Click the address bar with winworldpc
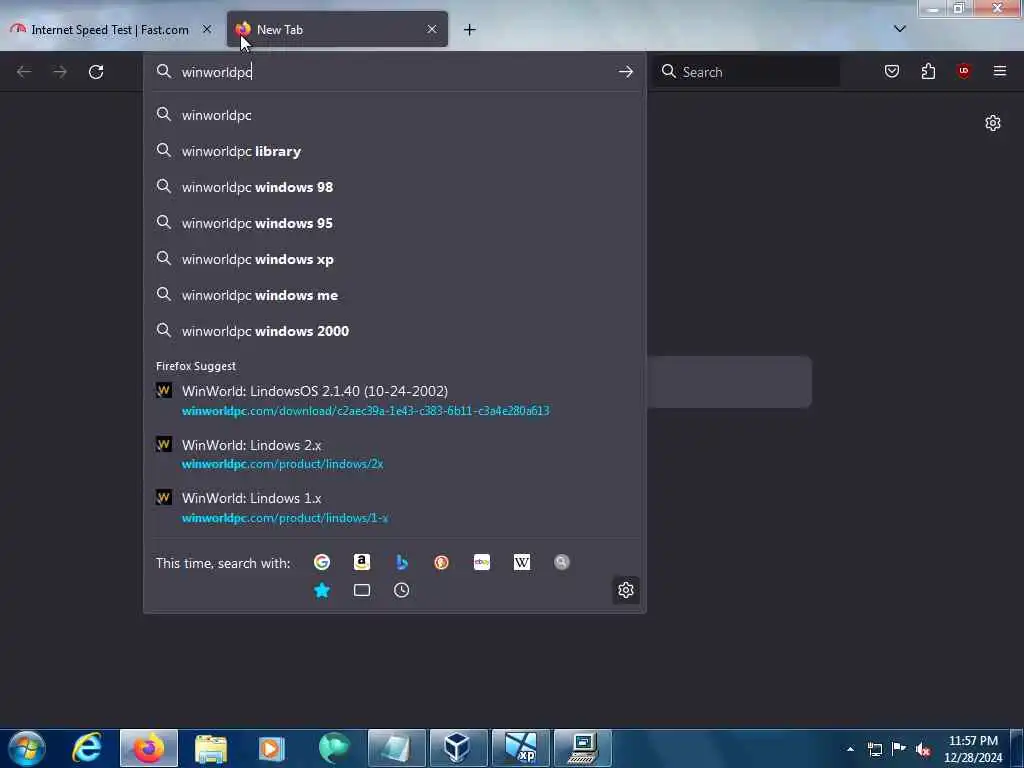The height and width of the screenshot is (768, 1024). pos(395,72)
